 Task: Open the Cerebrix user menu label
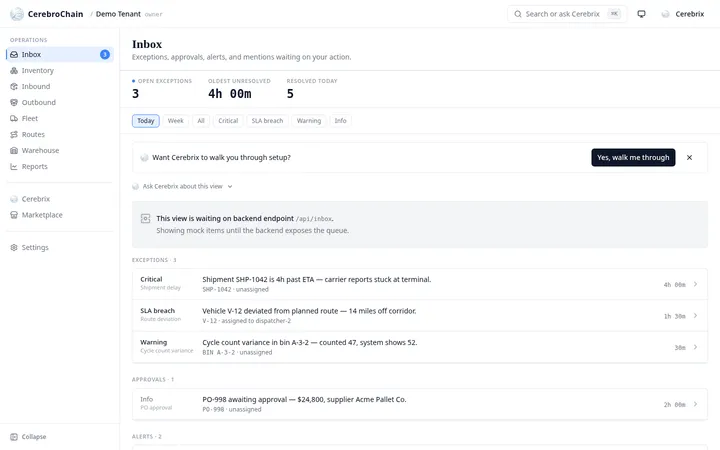coord(690,14)
